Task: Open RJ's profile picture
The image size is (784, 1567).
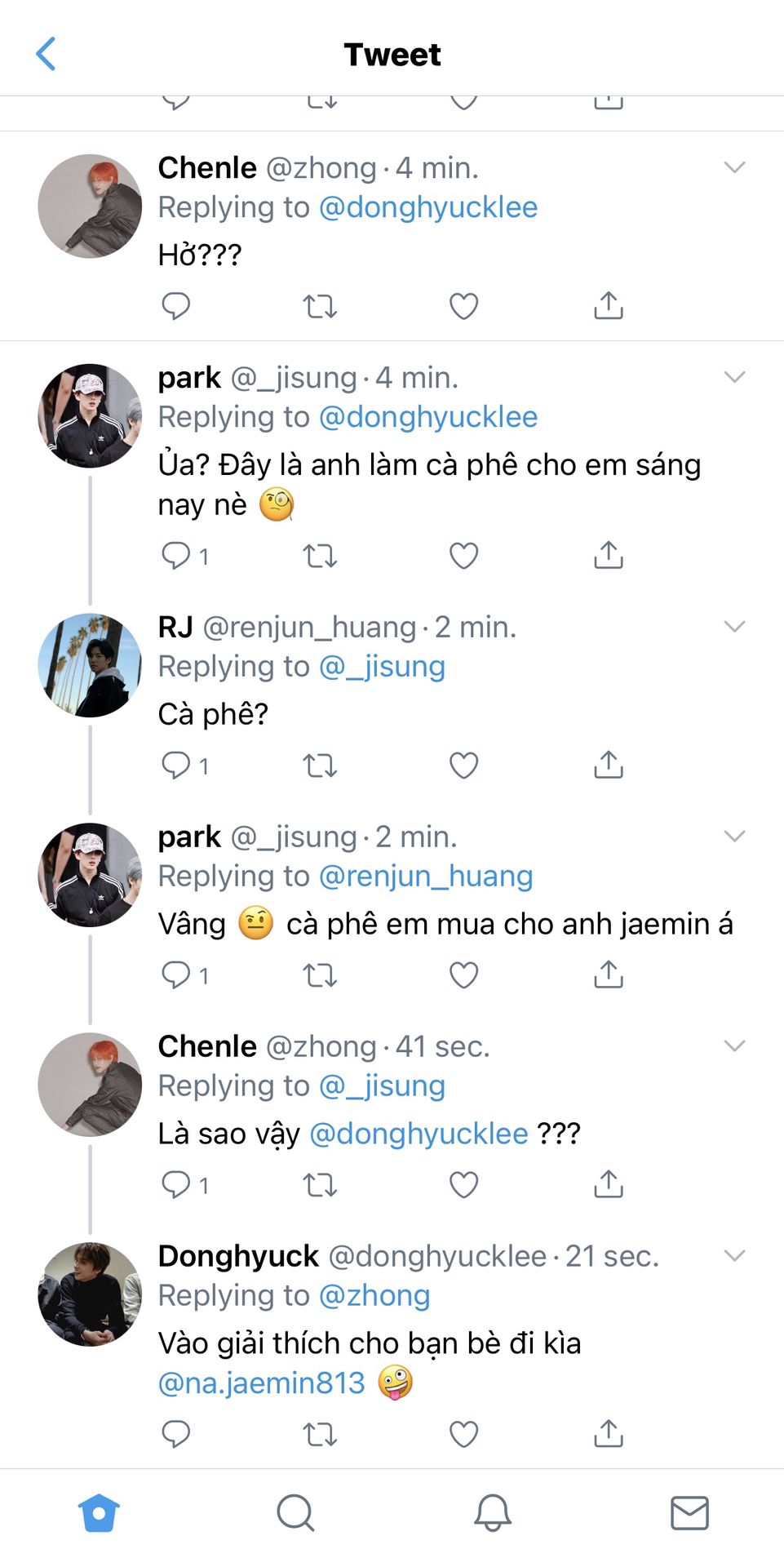Action: click(x=90, y=665)
